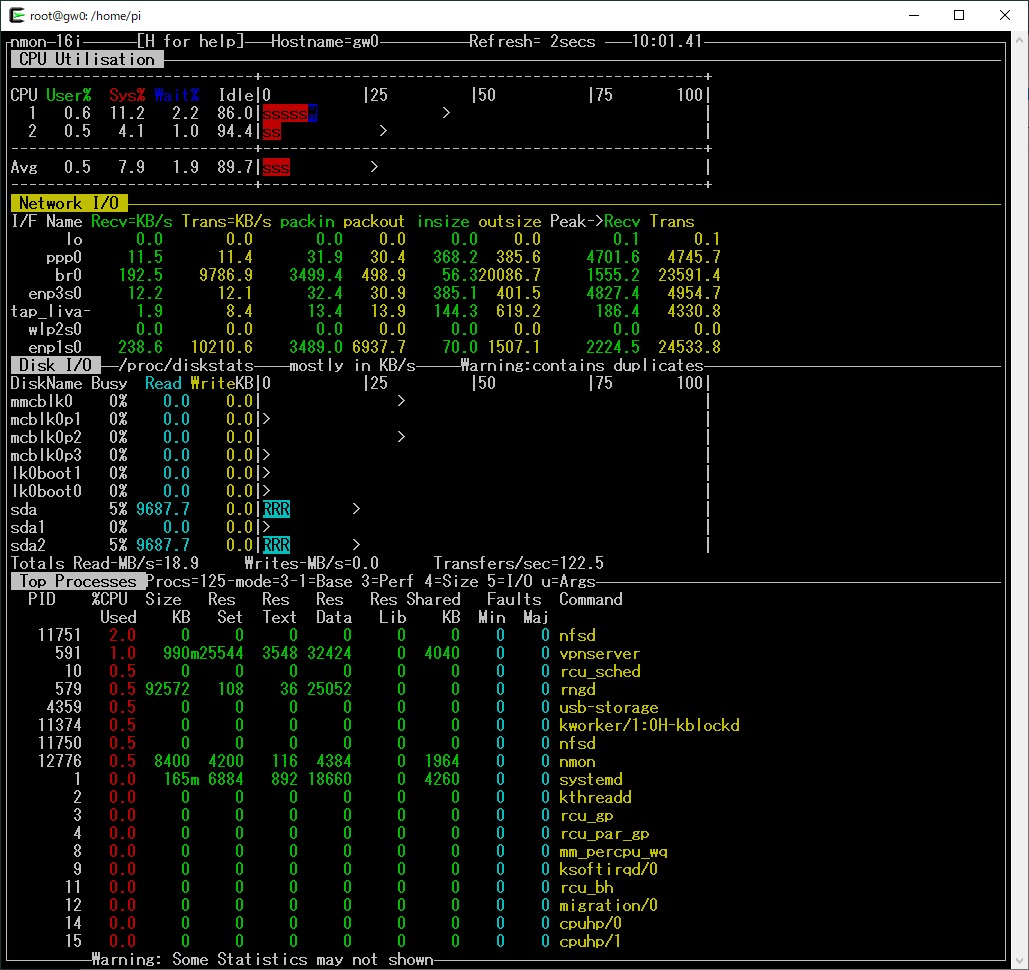Click the scrollbar up arrow
Screen dimensions: 1029x970
pyautogui.click(x=1020, y=40)
